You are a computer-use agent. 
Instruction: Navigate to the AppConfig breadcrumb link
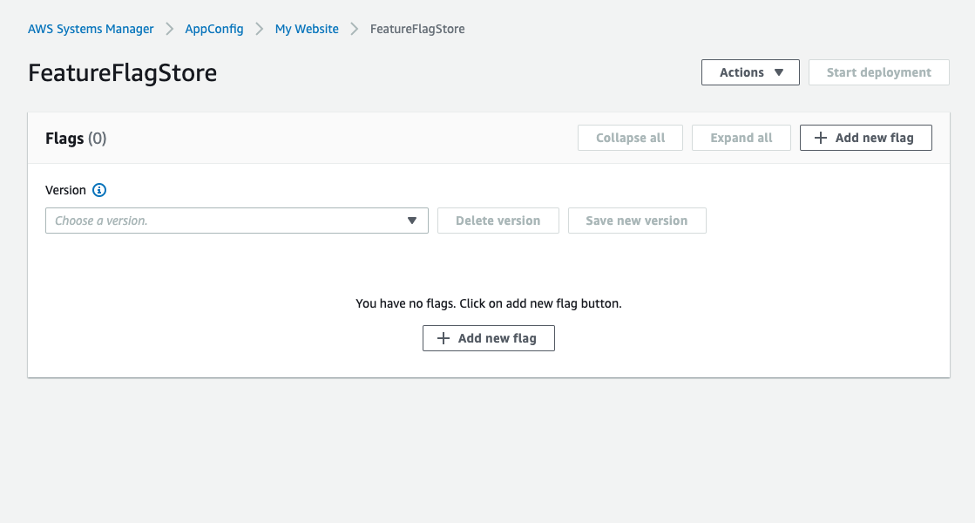click(x=214, y=29)
